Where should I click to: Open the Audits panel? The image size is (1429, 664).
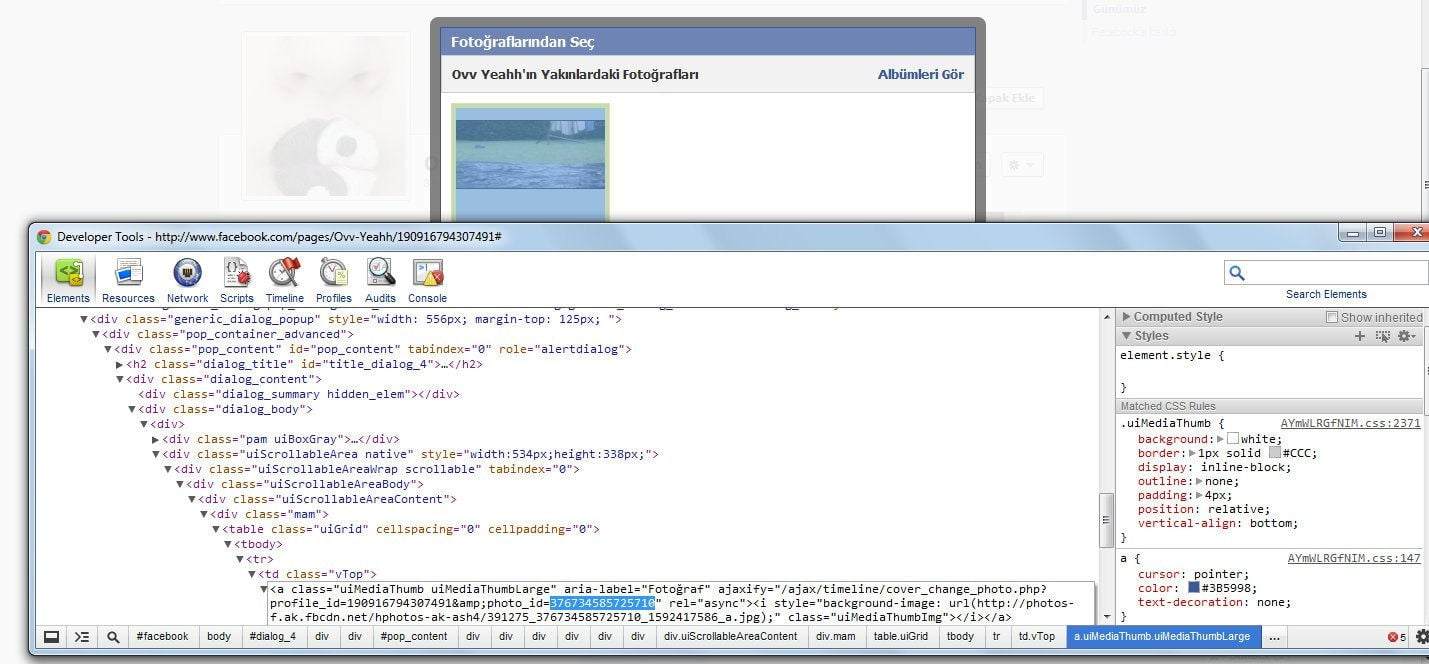[x=380, y=280]
